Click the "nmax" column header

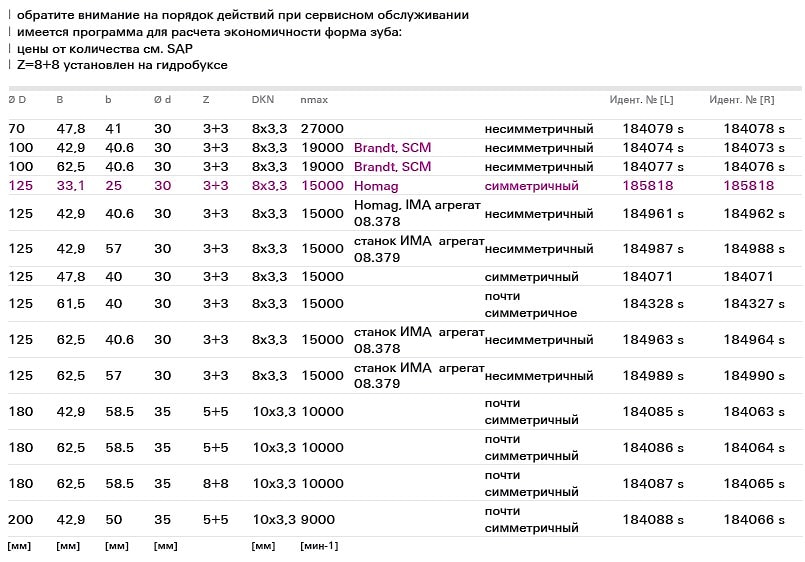click(x=314, y=100)
